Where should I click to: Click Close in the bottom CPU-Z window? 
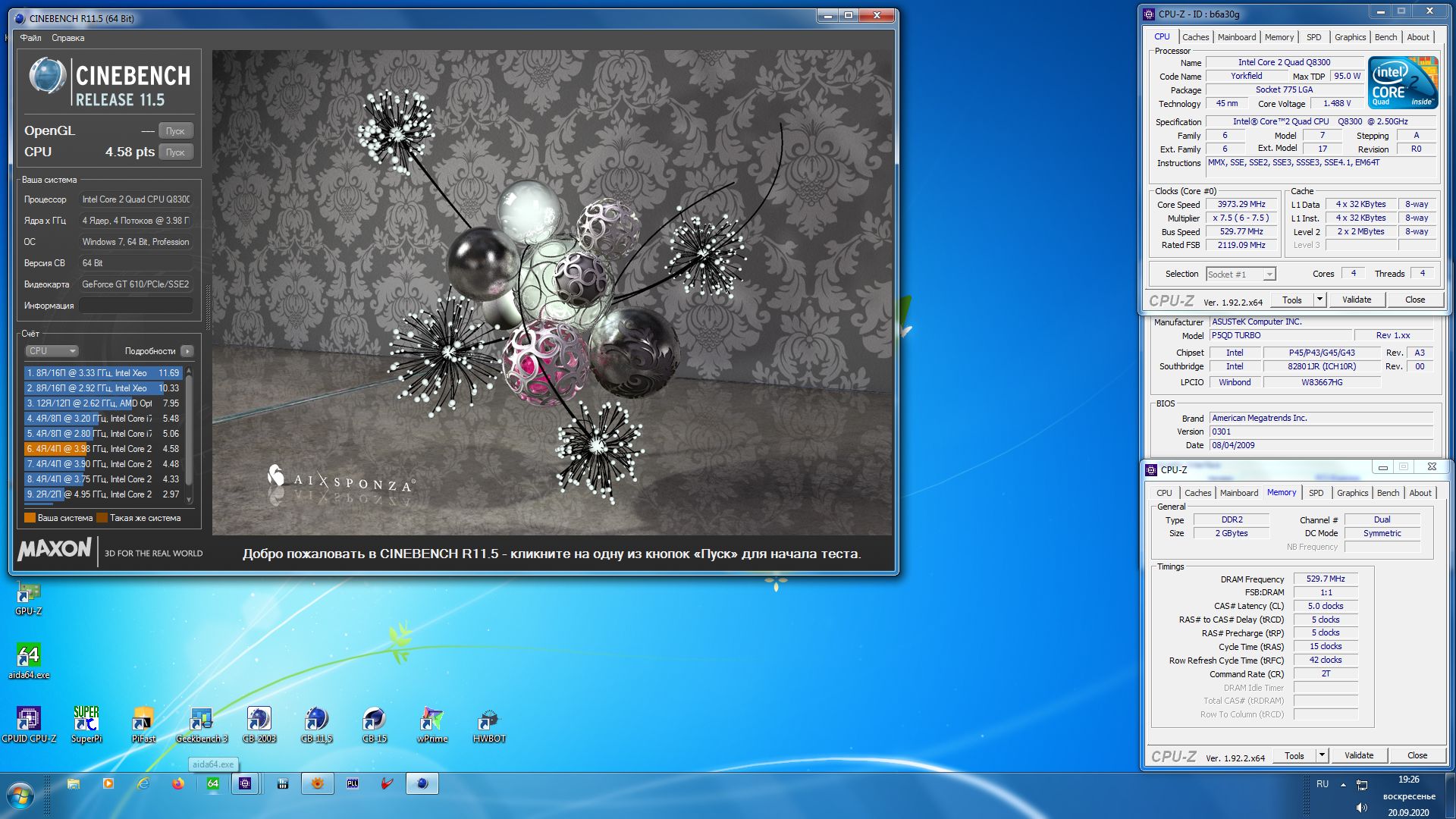point(1417,755)
